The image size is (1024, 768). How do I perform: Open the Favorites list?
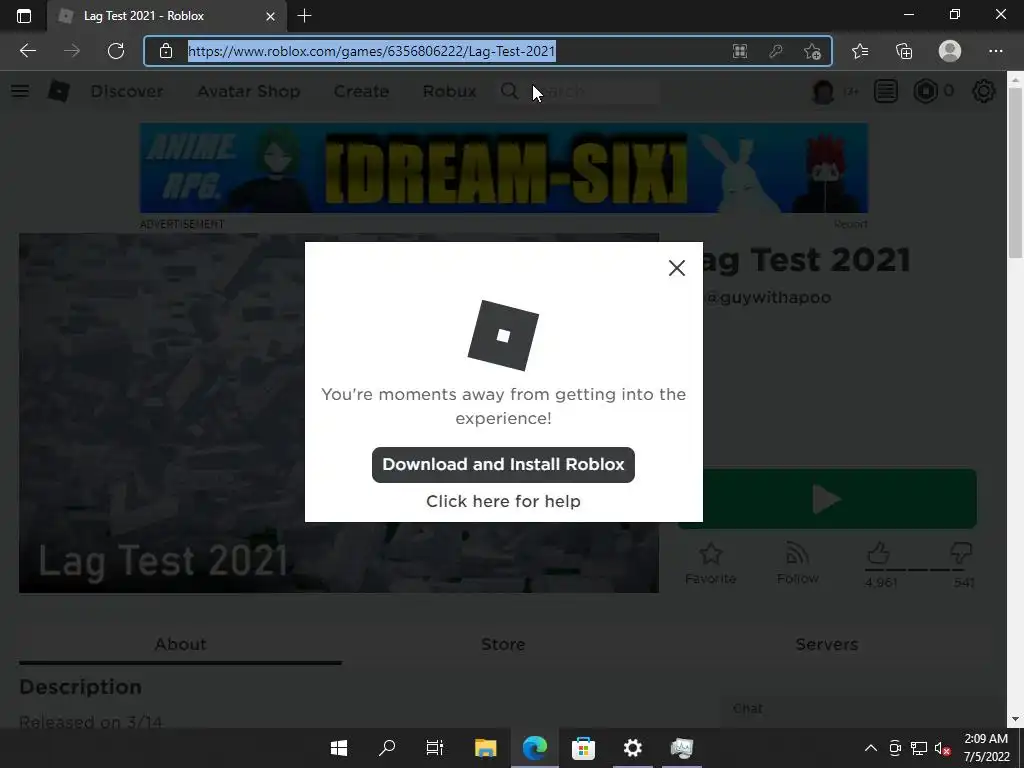860,51
